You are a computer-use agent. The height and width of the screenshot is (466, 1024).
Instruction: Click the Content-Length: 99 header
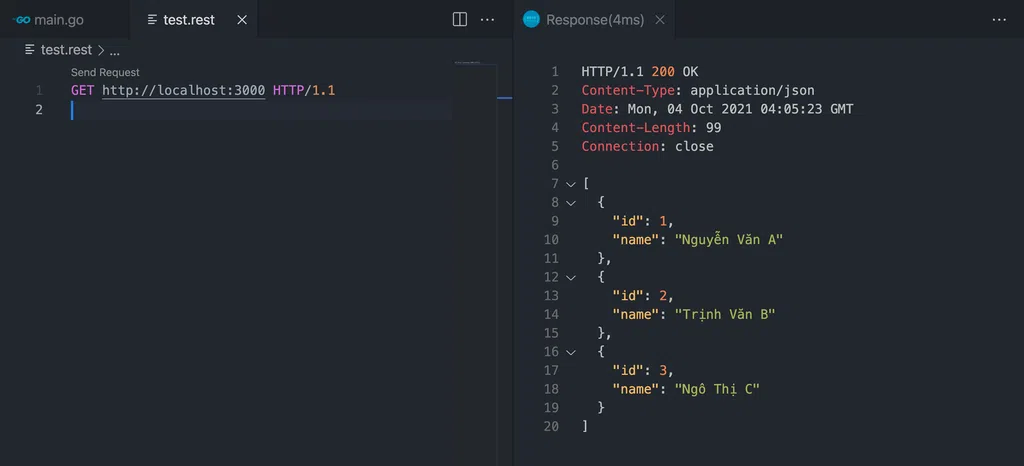click(x=651, y=128)
